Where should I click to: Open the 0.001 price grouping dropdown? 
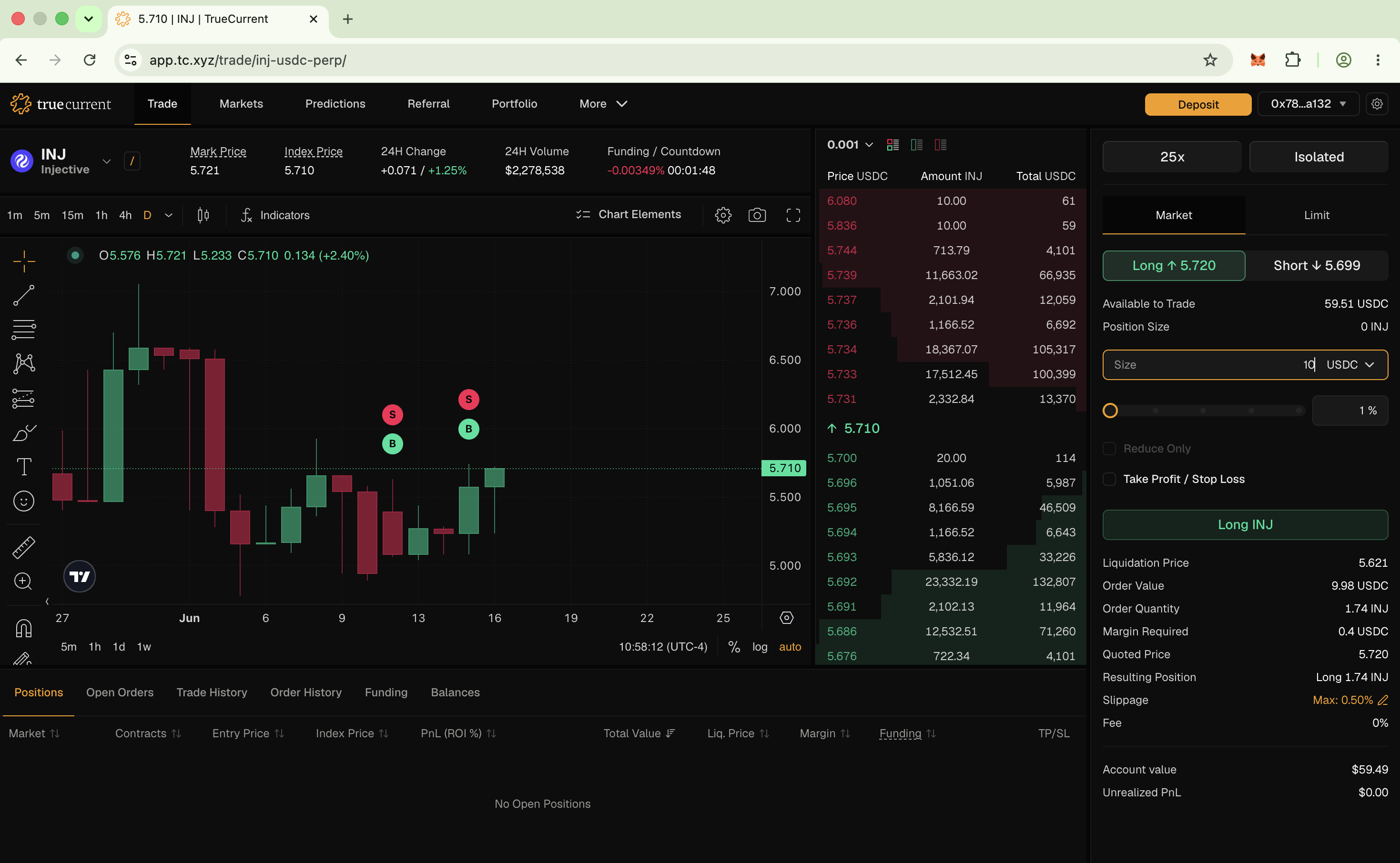click(850, 145)
